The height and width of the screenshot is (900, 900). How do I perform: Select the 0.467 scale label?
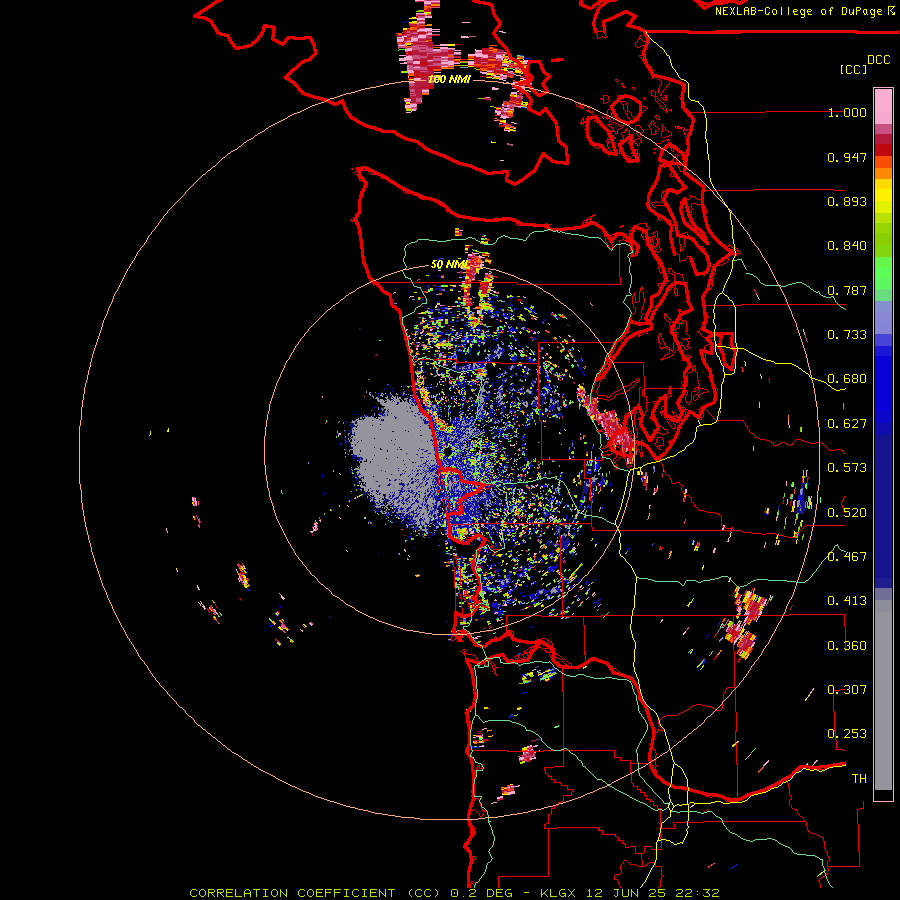click(x=847, y=556)
